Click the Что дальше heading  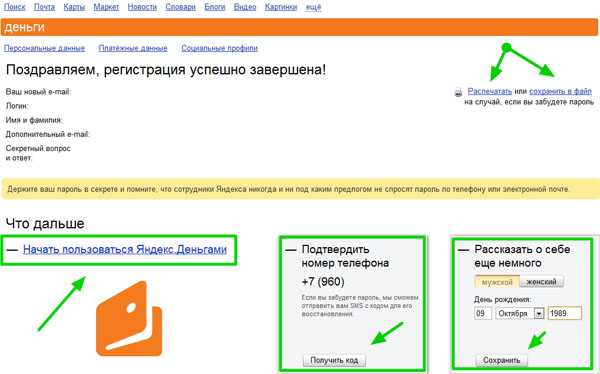pos(45,223)
